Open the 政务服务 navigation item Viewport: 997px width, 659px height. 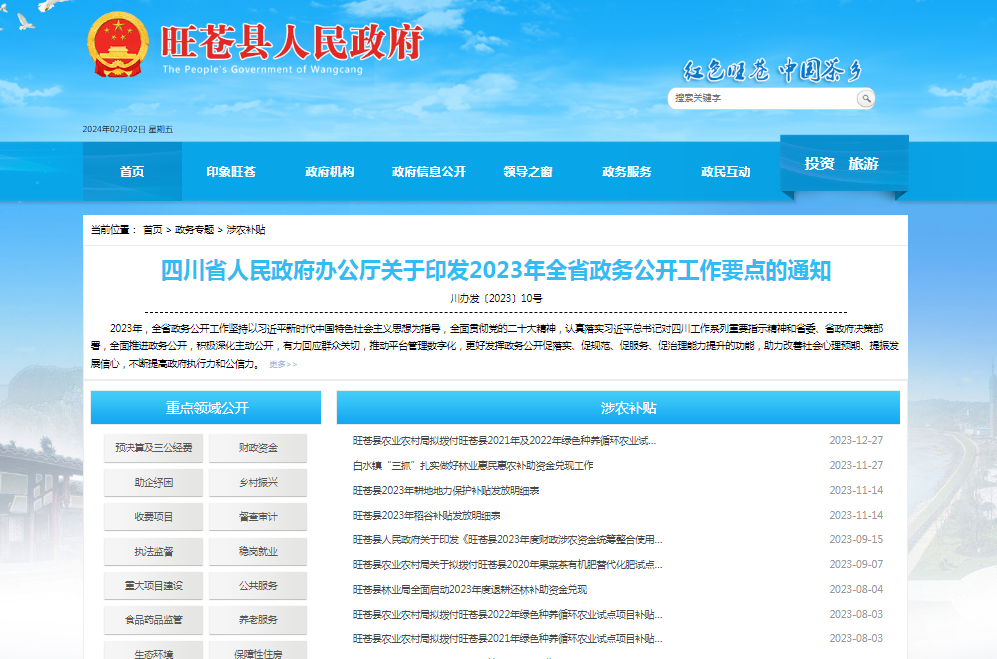pos(627,172)
